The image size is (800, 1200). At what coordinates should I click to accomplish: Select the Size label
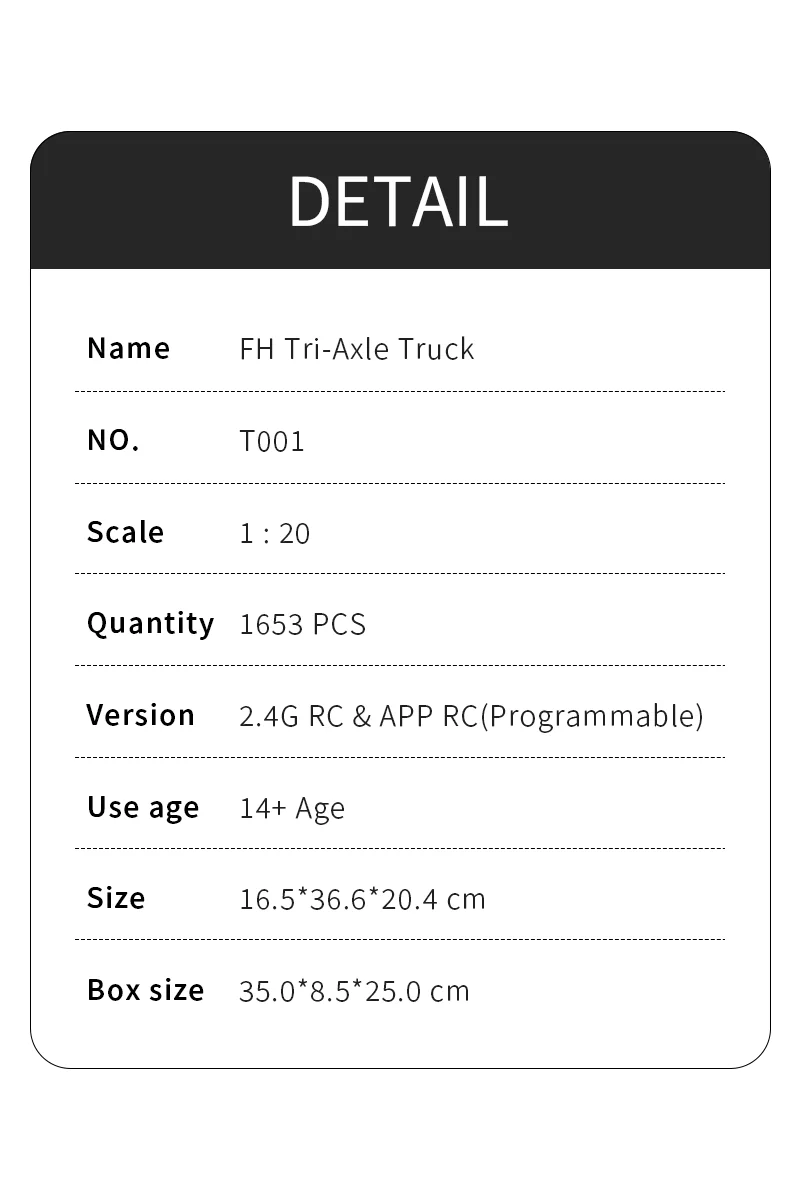(116, 898)
